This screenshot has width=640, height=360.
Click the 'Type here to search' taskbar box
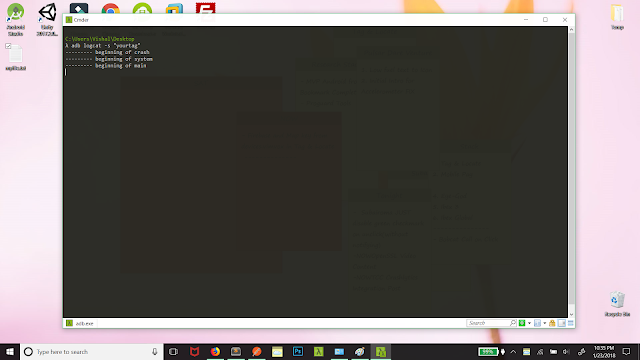click(92, 351)
